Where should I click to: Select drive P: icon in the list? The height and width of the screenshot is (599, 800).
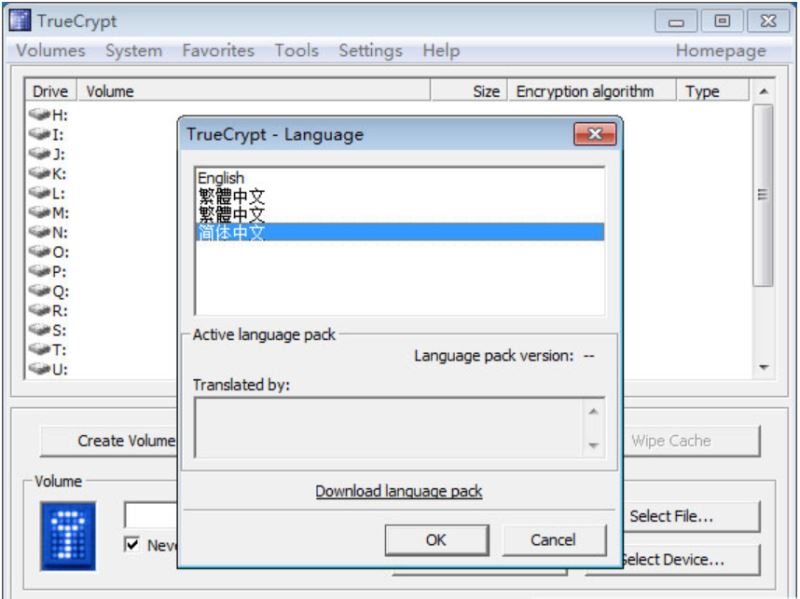pos(39,270)
